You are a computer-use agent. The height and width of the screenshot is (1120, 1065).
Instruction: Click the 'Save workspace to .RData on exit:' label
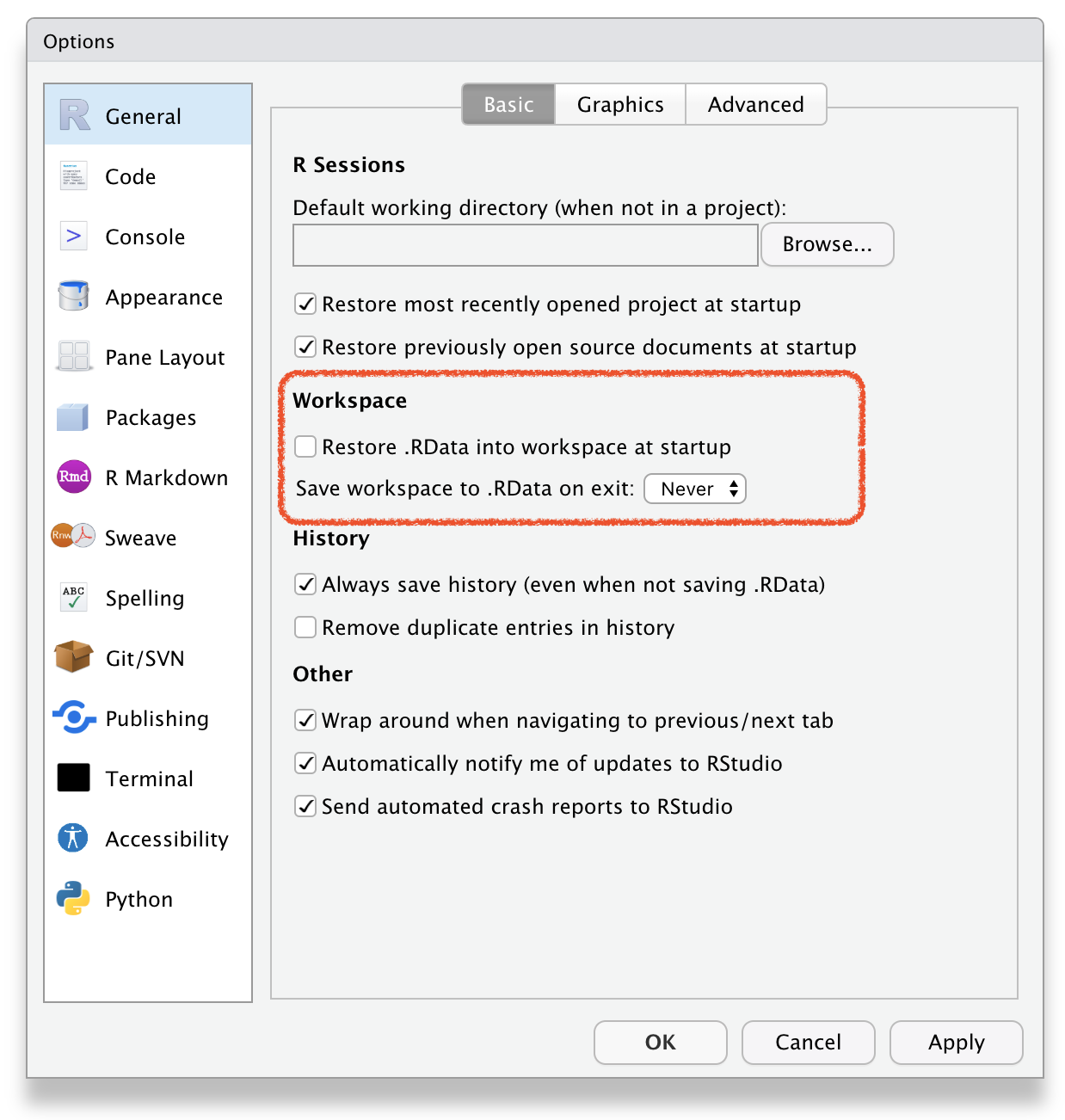click(465, 489)
